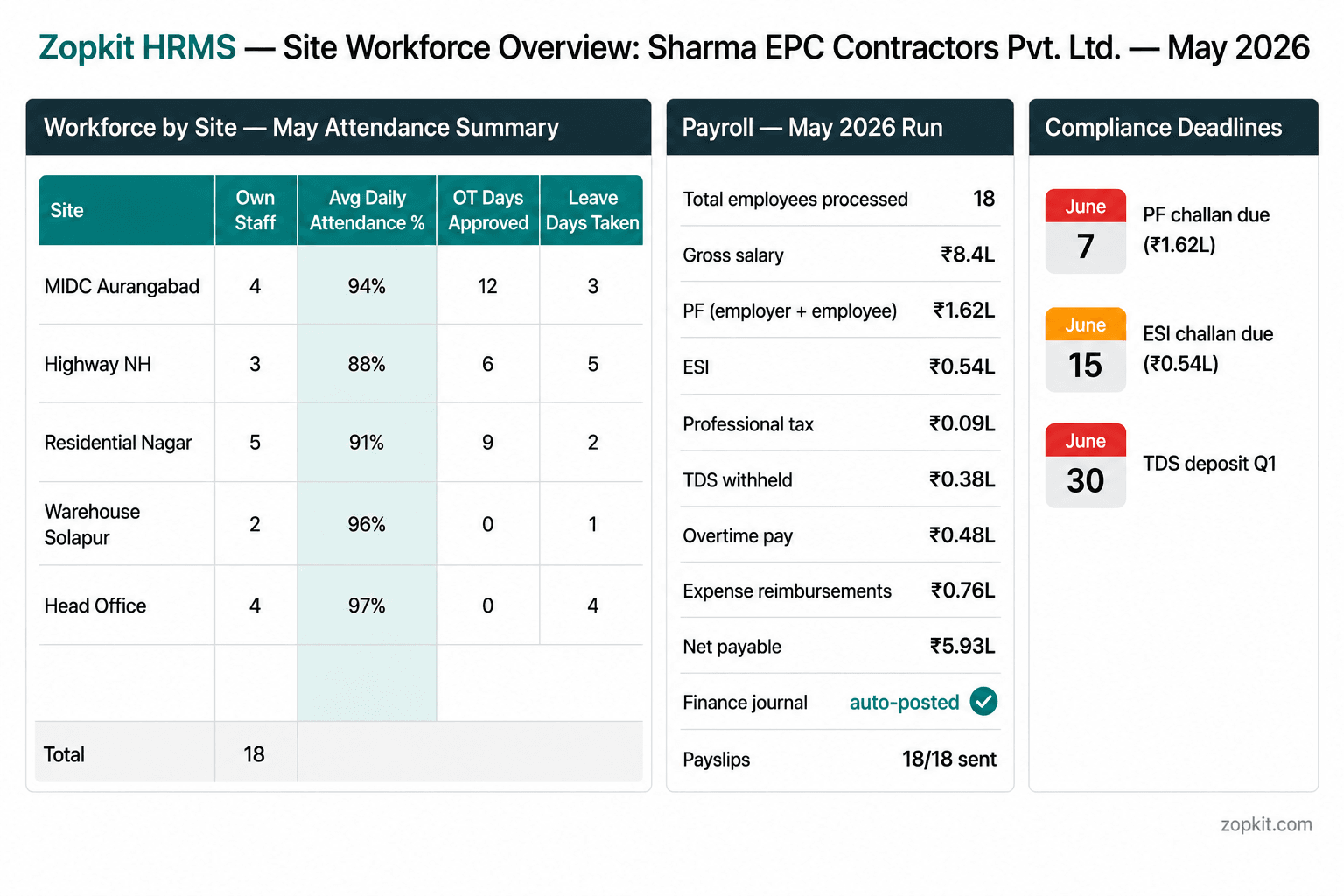Click the PF (employer + employee) payroll label

tap(790, 311)
